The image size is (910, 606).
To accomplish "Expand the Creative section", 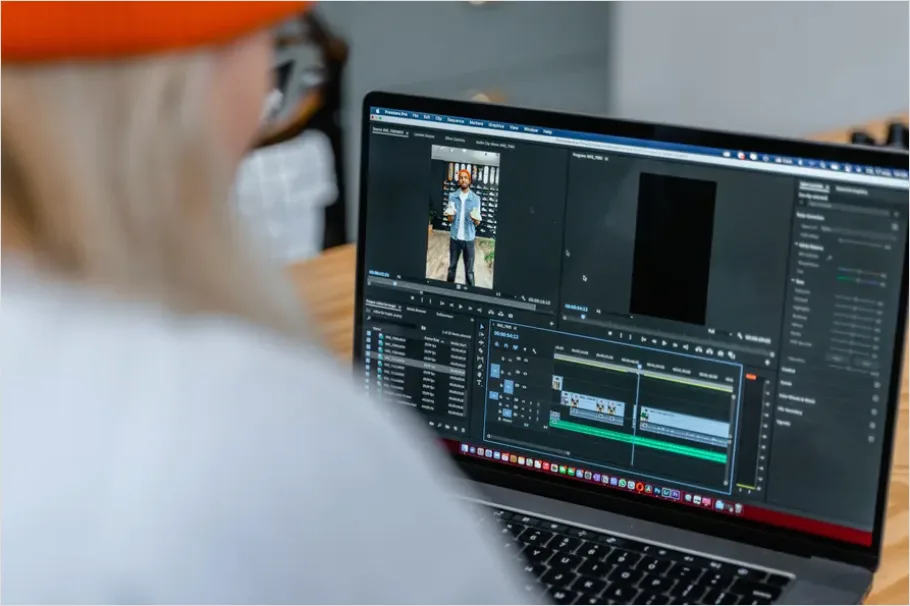I will (788, 370).
